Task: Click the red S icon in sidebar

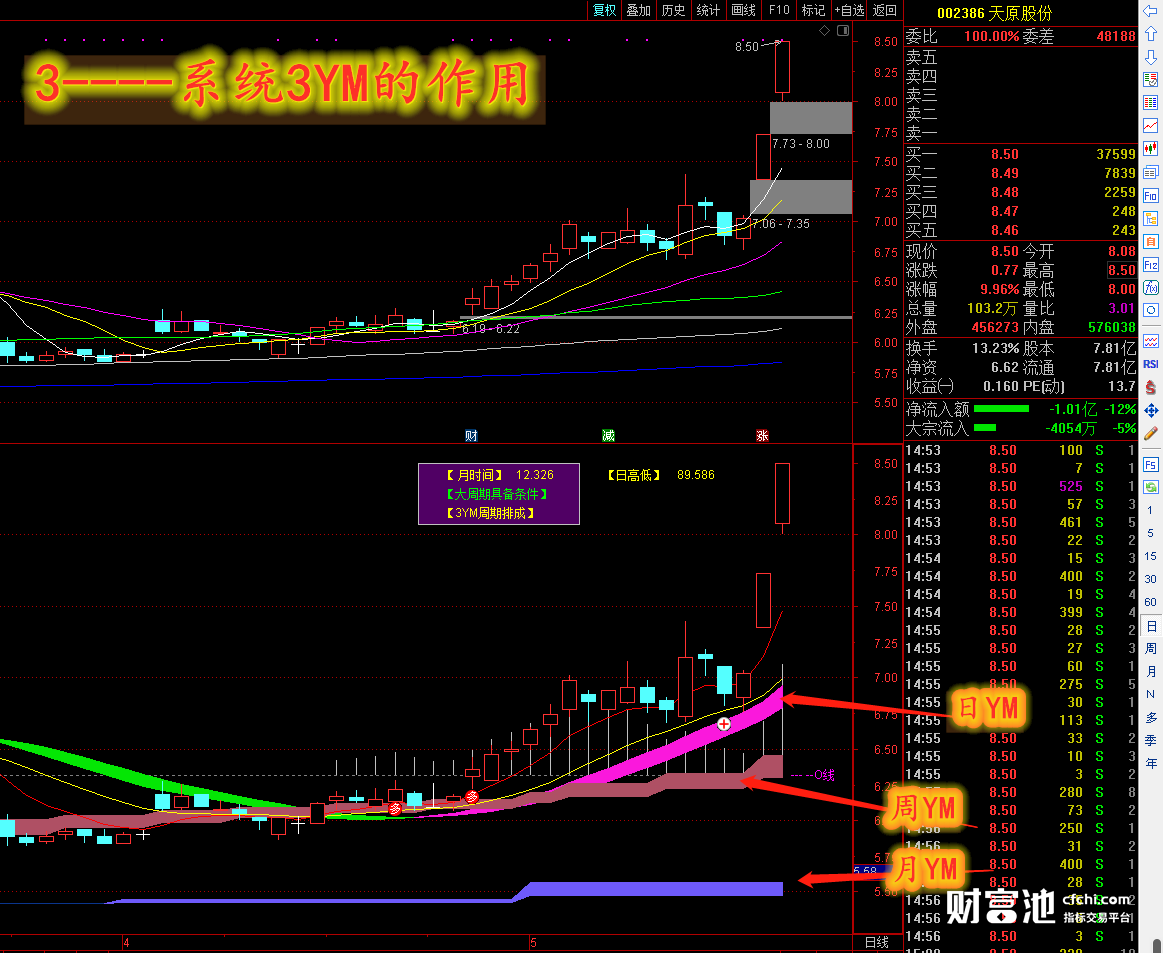Action: (x=1150, y=387)
